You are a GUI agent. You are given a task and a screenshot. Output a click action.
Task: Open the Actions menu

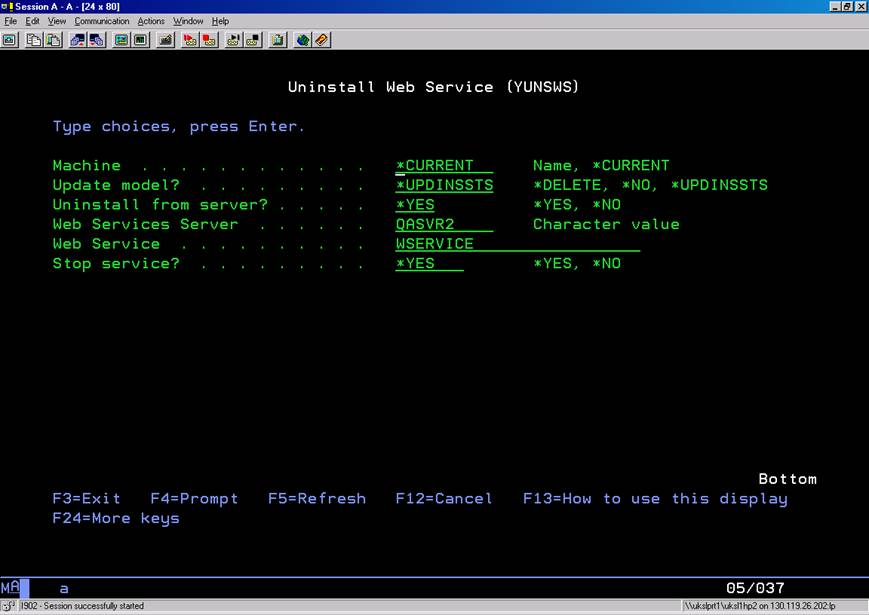[x=151, y=21]
